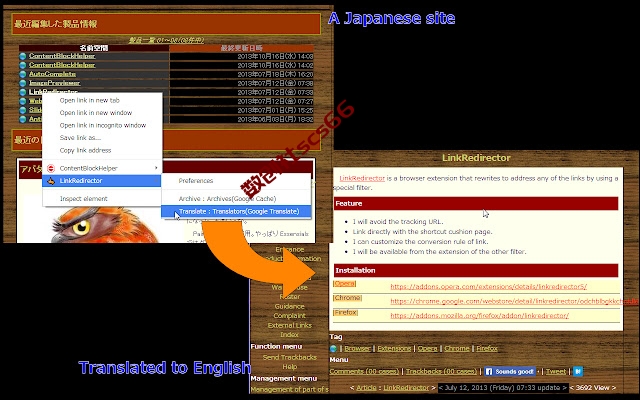This screenshot has width=640, height=400.
Task: Click the Chrome label in Installation
Action: pos(347,298)
